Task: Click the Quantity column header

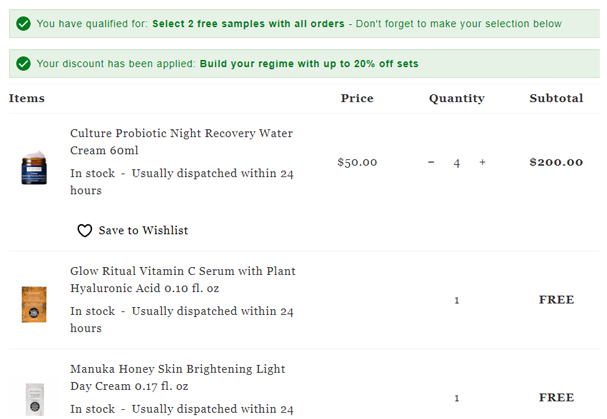Action: tap(456, 98)
